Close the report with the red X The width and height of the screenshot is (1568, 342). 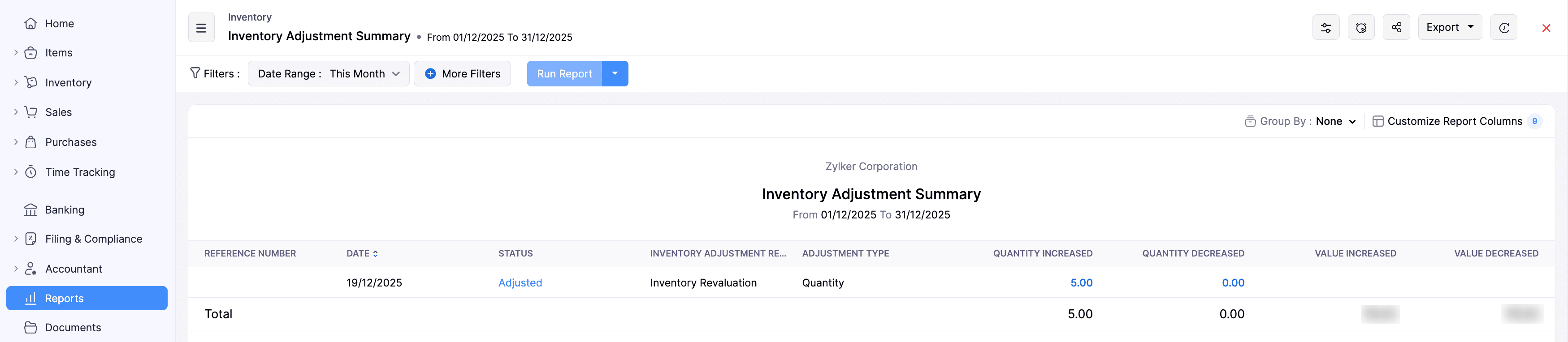click(1546, 27)
